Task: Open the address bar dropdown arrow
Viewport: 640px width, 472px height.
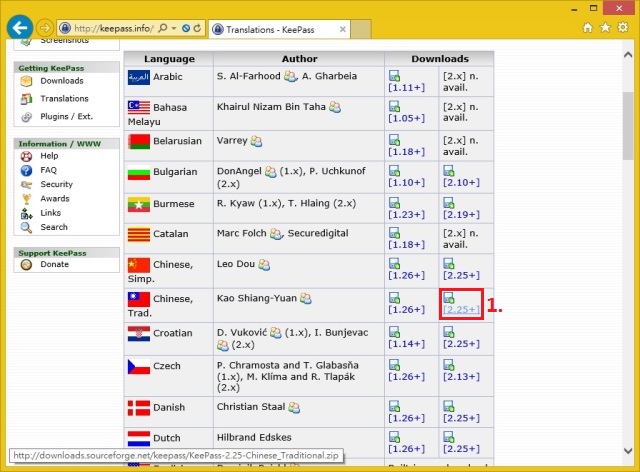Action: (x=174, y=28)
